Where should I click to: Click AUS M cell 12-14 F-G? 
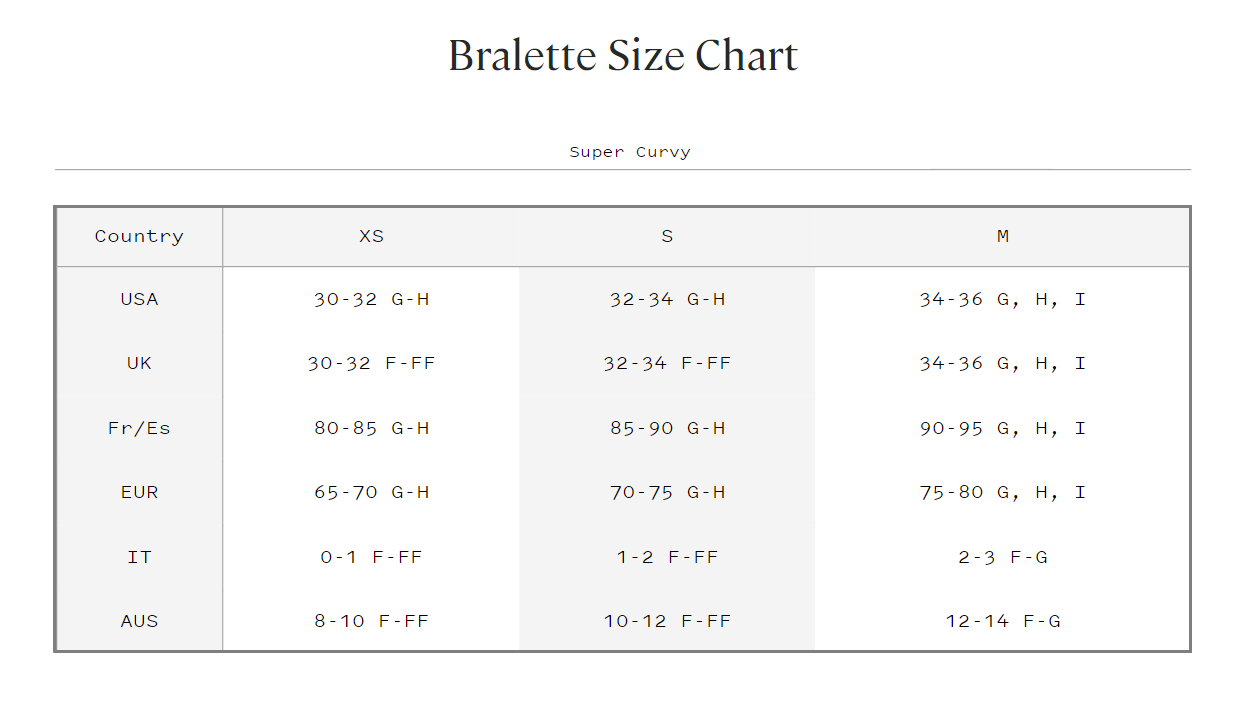[x=1002, y=621]
